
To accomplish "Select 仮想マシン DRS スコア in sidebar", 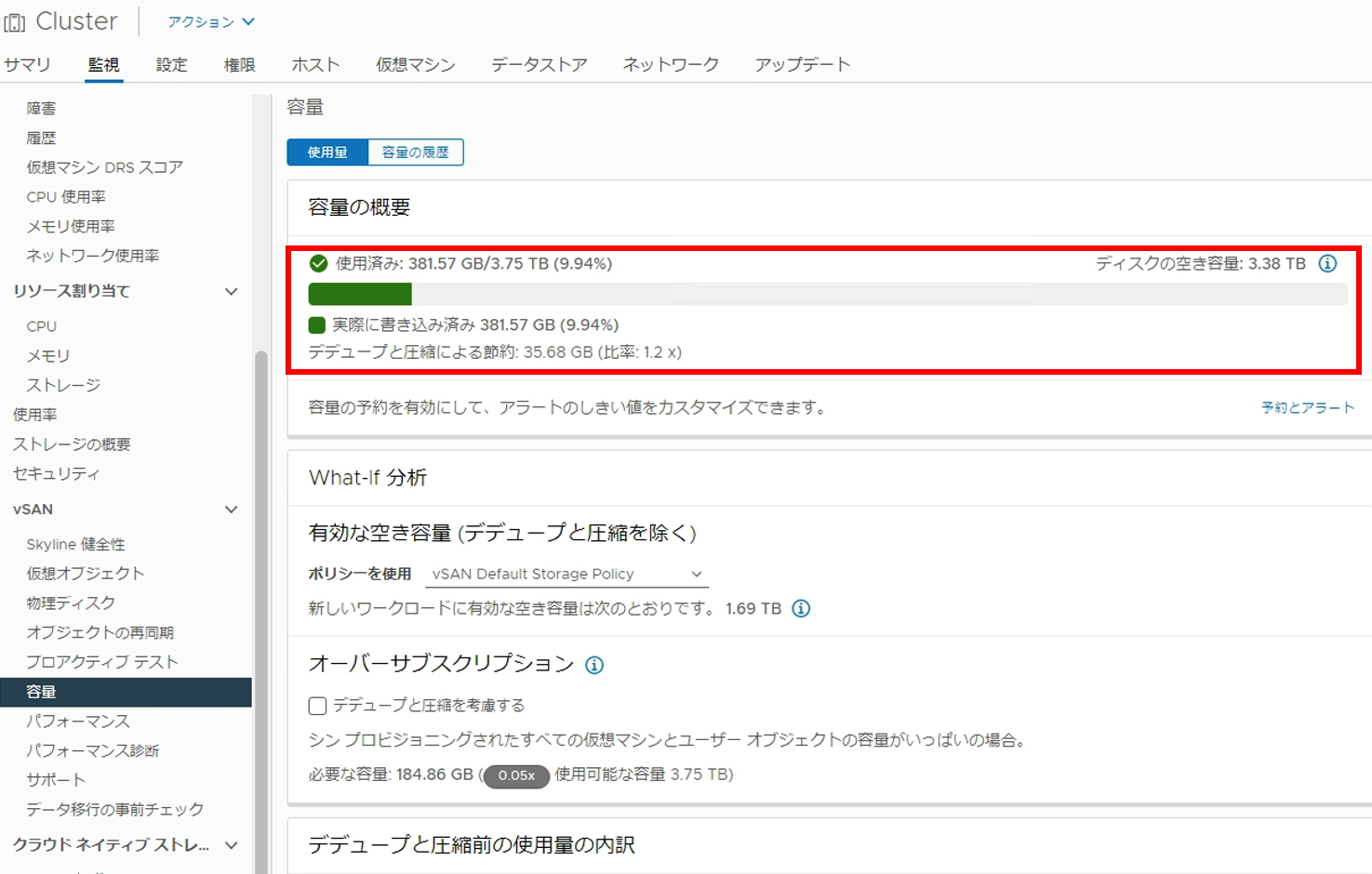I will pos(104,167).
